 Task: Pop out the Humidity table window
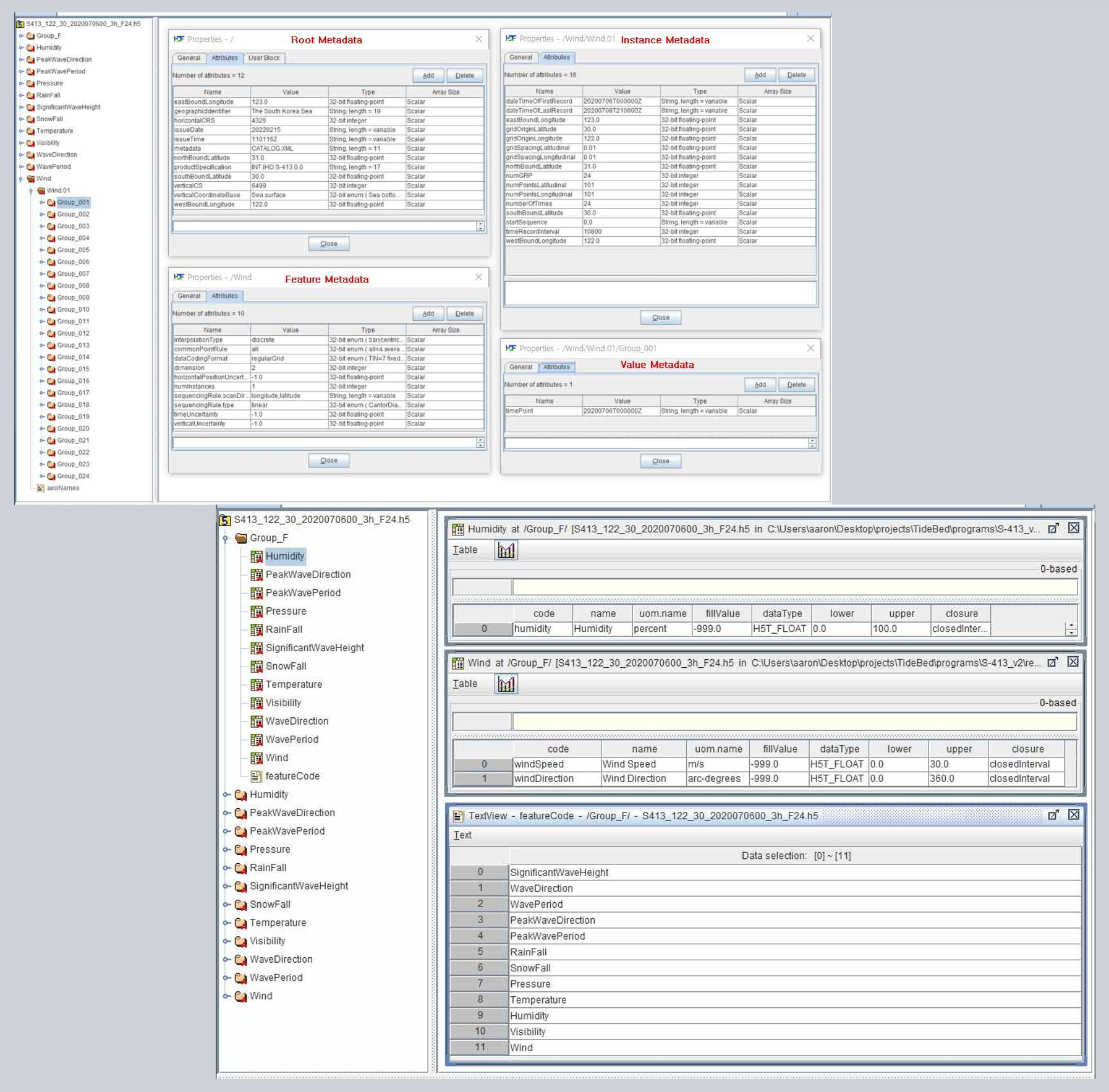(x=1053, y=528)
